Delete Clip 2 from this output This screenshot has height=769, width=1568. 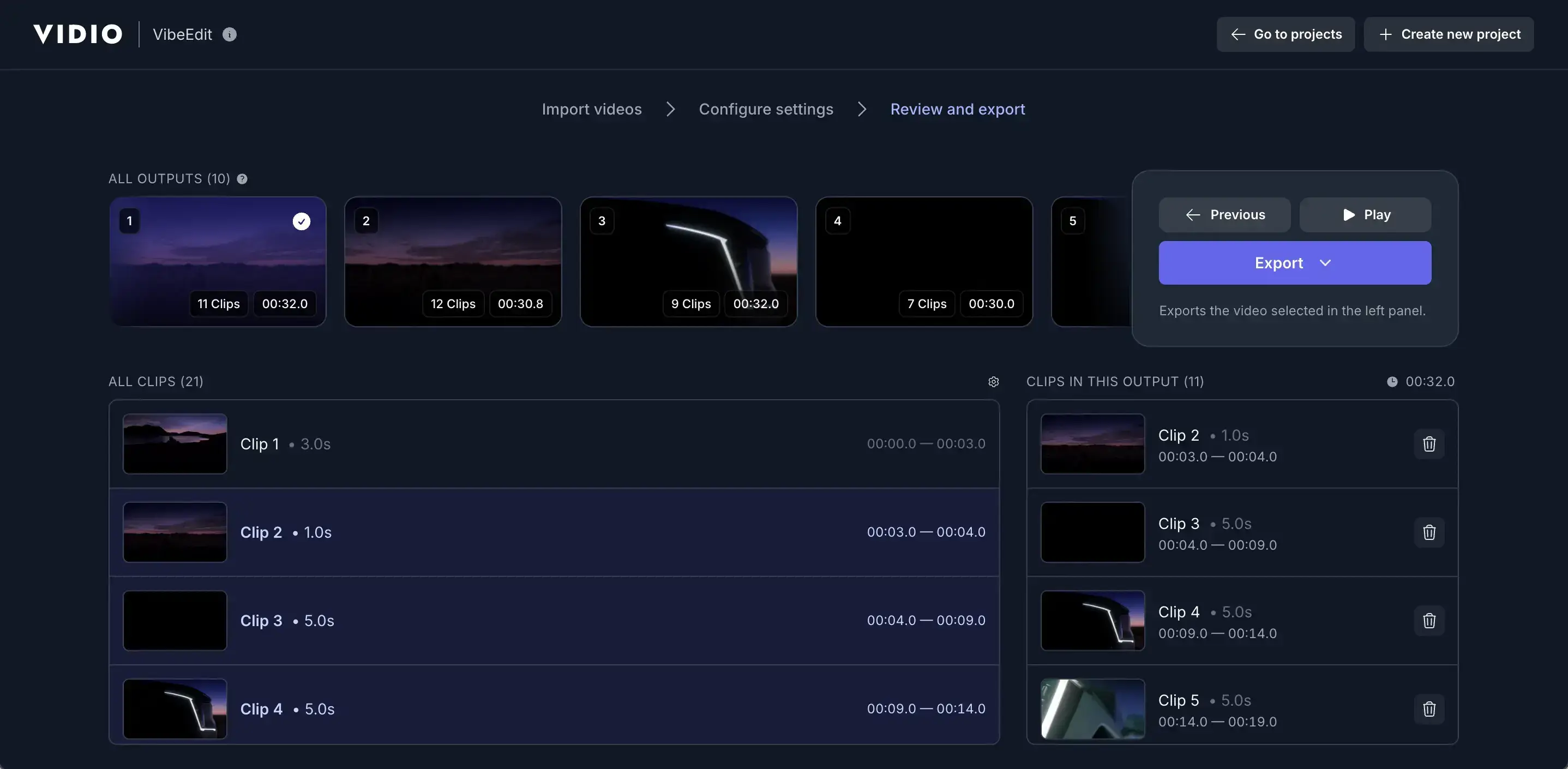coord(1429,444)
